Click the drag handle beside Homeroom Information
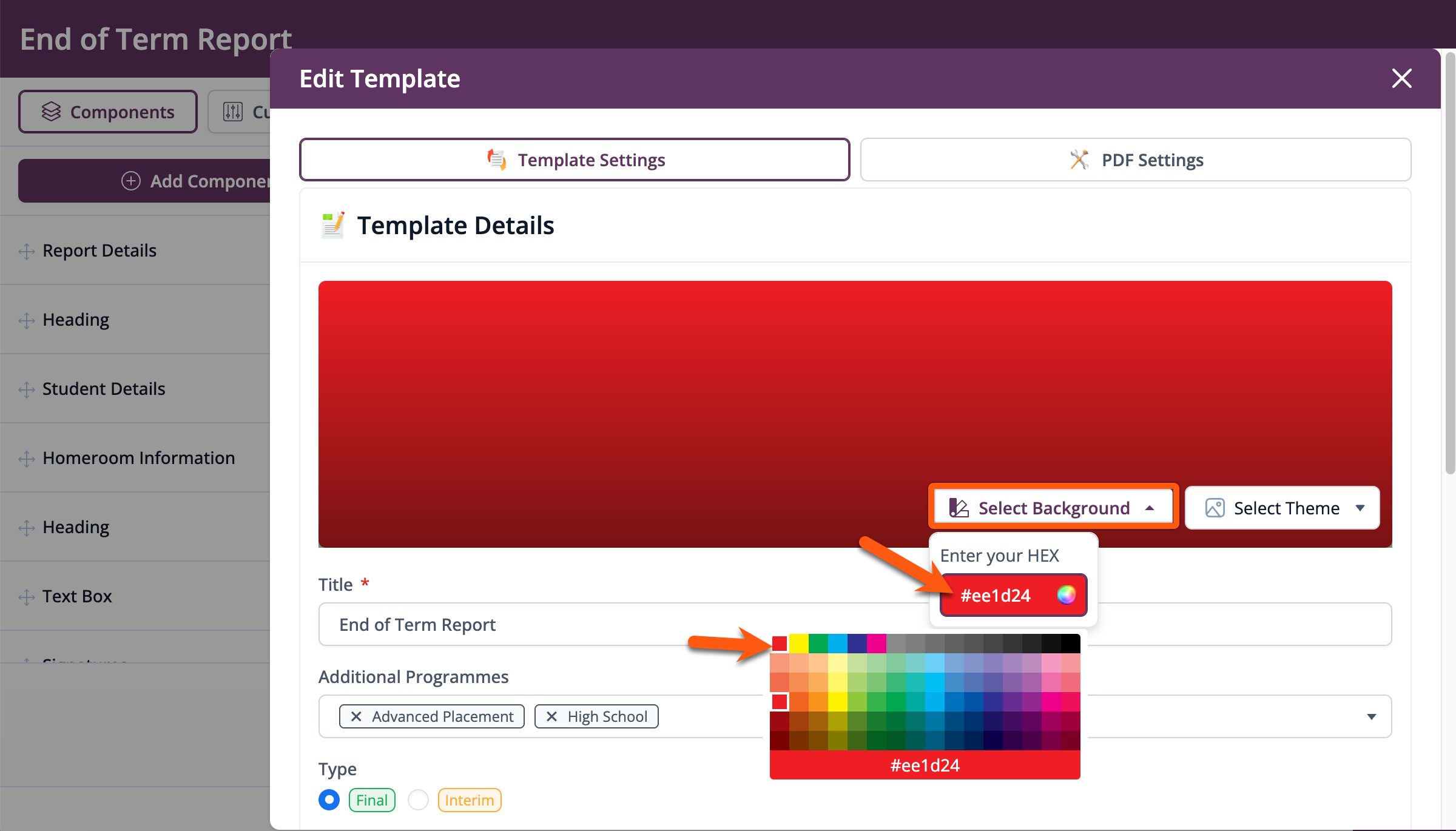Viewport: 1456px width, 831px height. click(x=27, y=459)
